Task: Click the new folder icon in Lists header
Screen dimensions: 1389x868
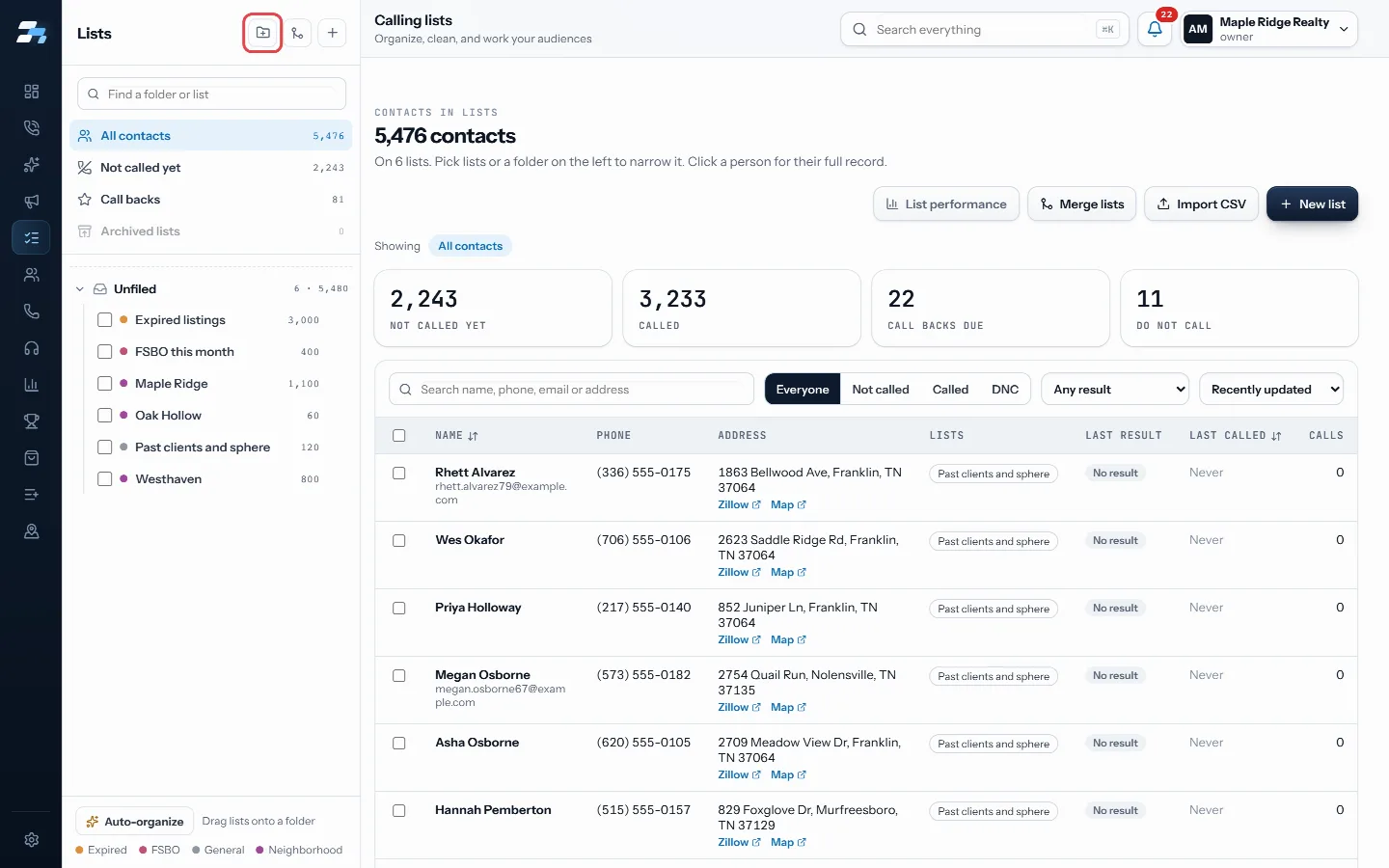Action: 262,33
